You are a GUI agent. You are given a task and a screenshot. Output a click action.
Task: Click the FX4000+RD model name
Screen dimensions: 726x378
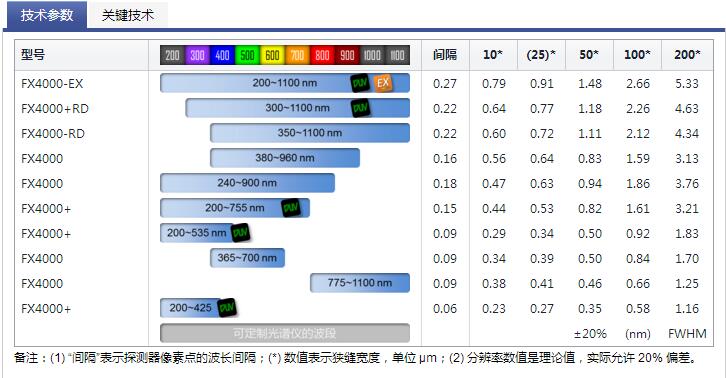click(x=55, y=109)
